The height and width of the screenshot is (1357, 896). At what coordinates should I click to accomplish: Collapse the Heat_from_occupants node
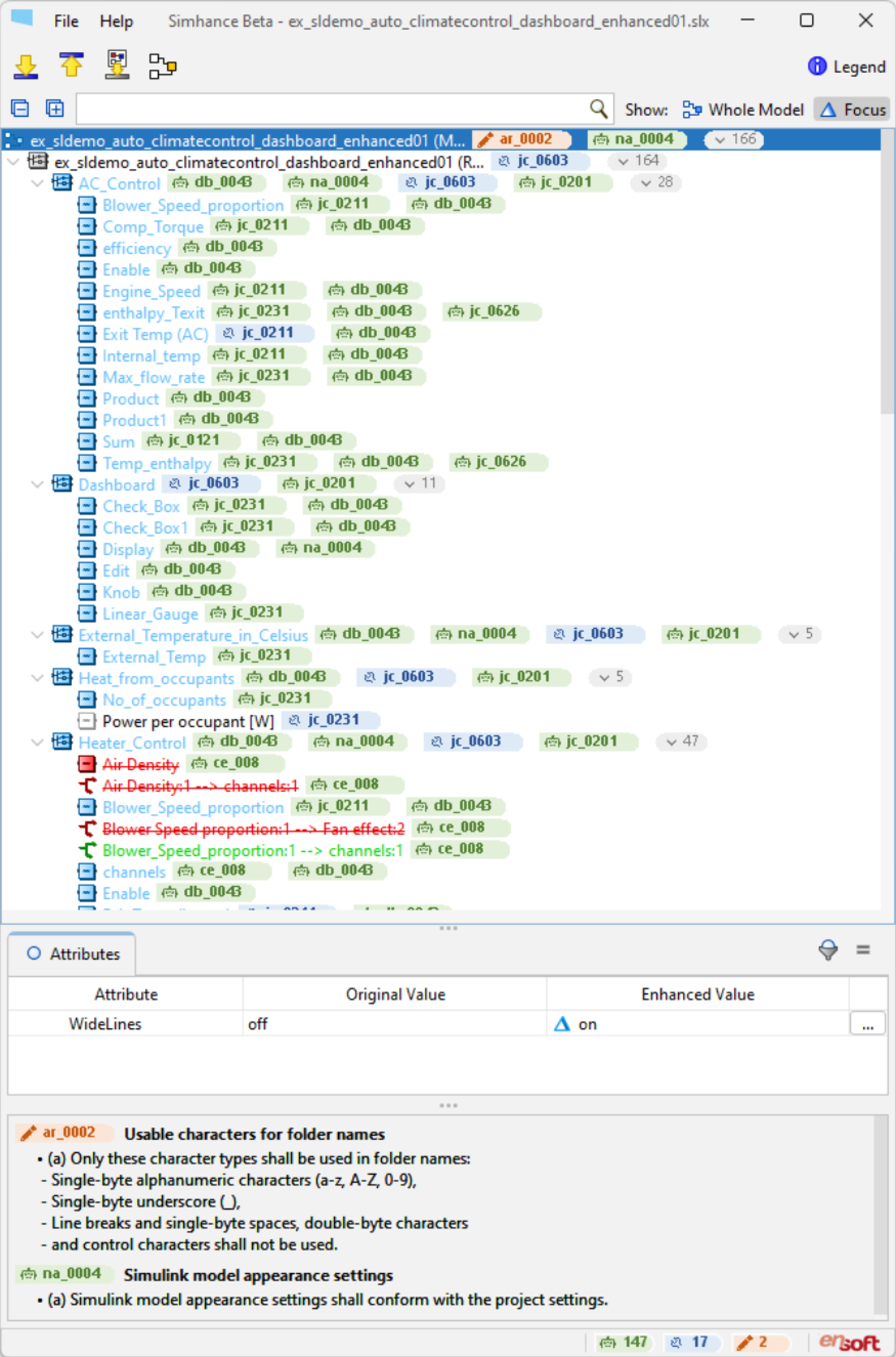coord(38,677)
